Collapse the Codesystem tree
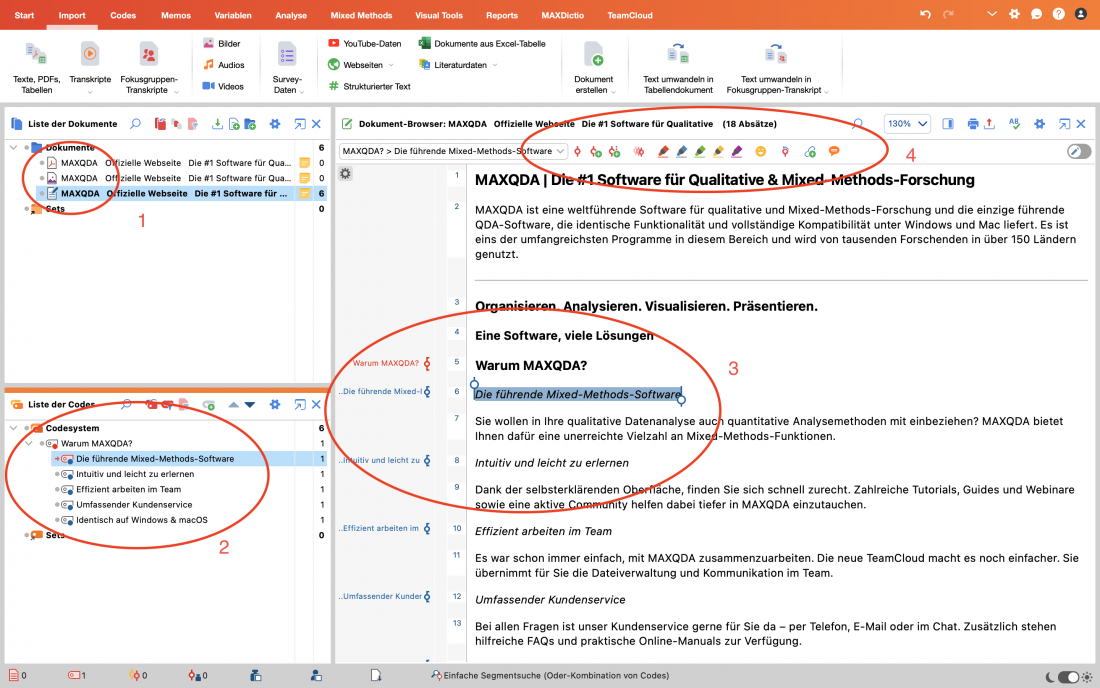This screenshot has width=1100, height=688. 13,428
